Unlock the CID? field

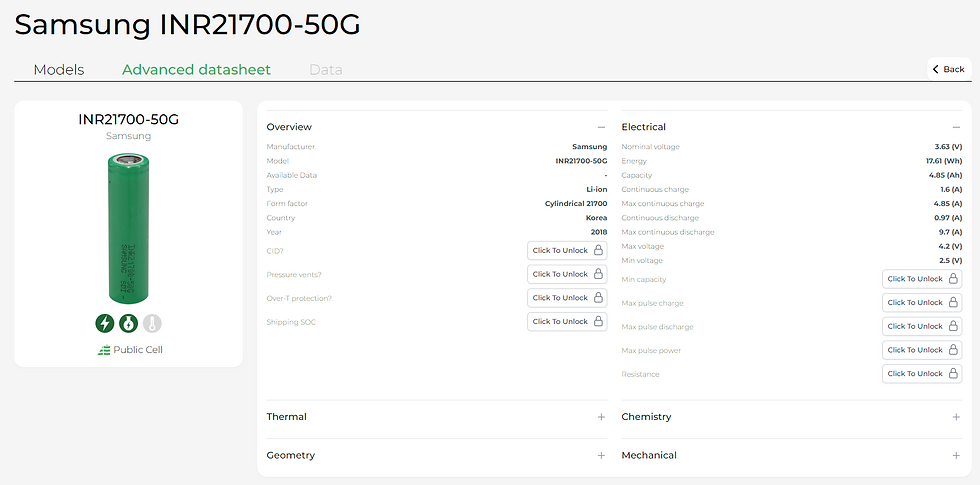pos(567,251)
